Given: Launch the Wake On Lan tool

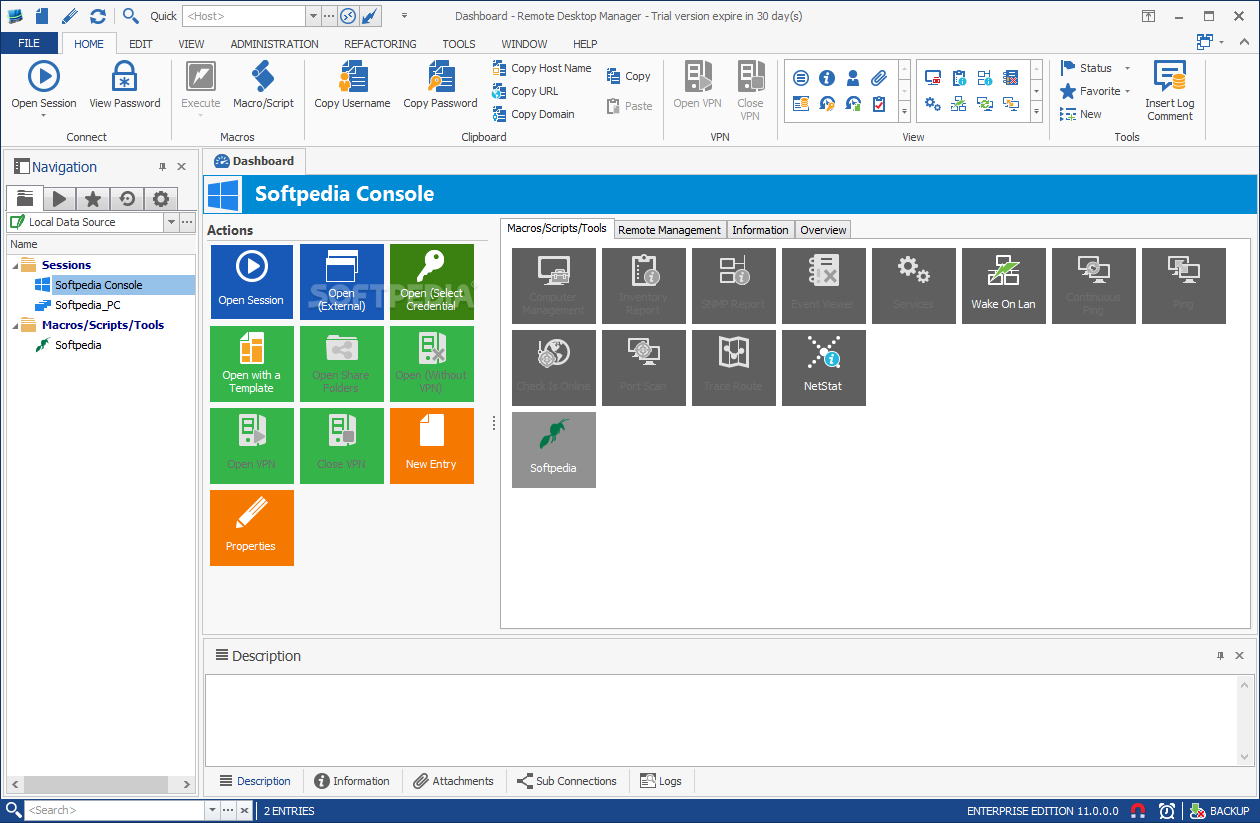Looking at the screenshot, I should pos(1003,286).
